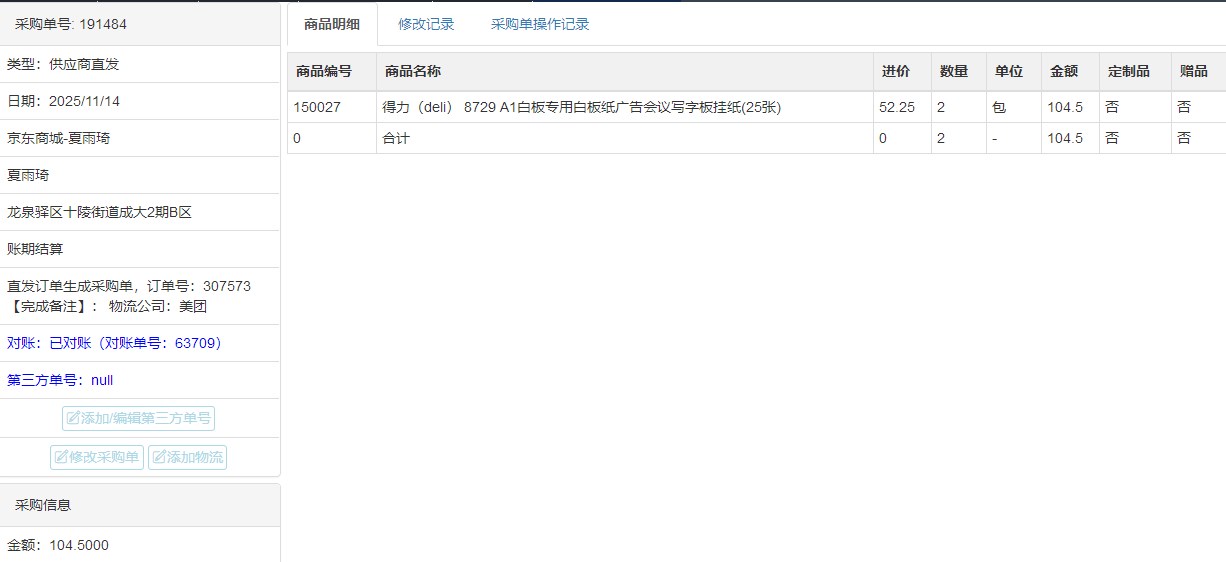
Task: Click the 商品编号 column header
Action: [x=323, y=71]
